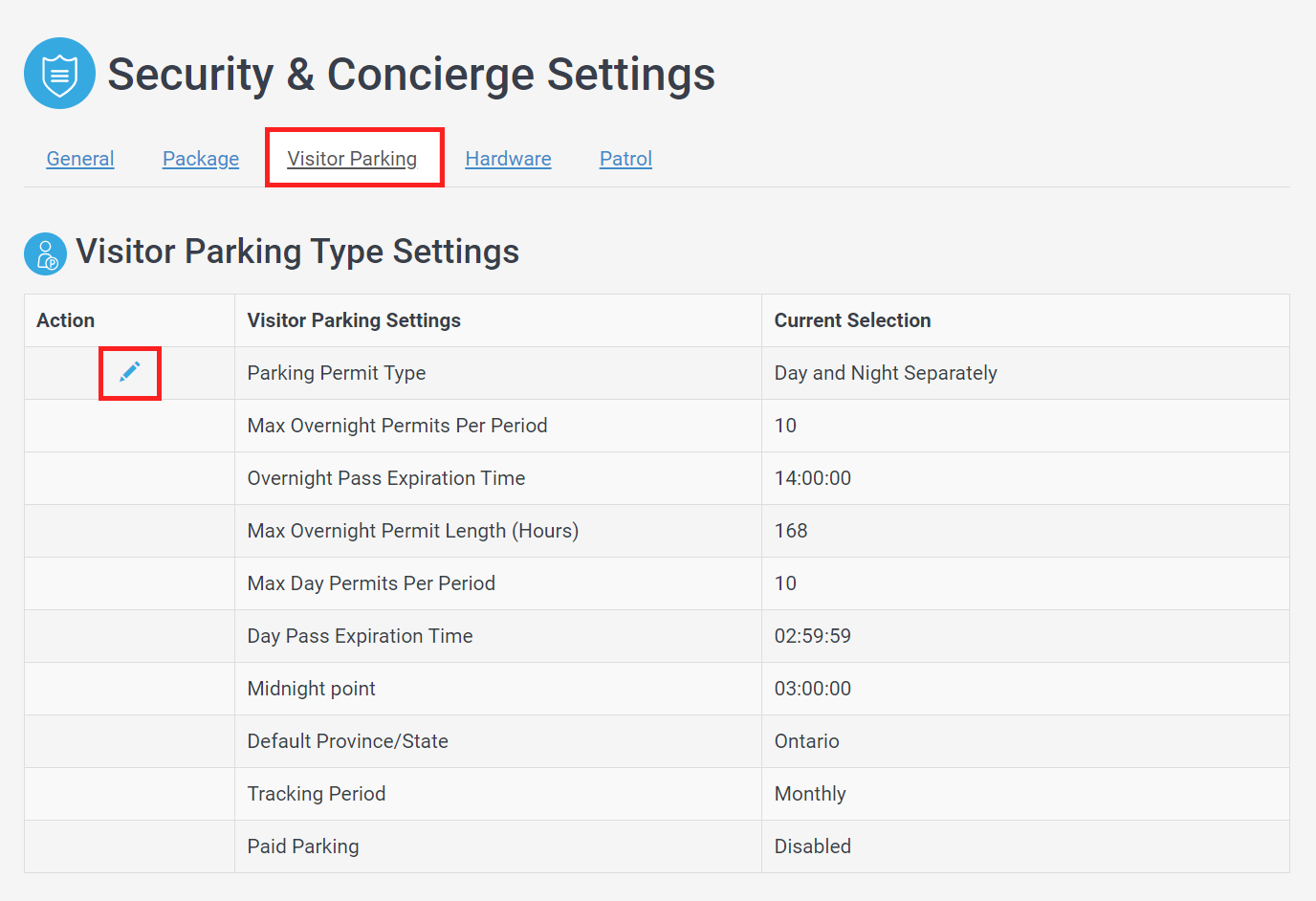Open the Patrol tab
This screenshot has width=1316, height=901.
tap(625, 159)
